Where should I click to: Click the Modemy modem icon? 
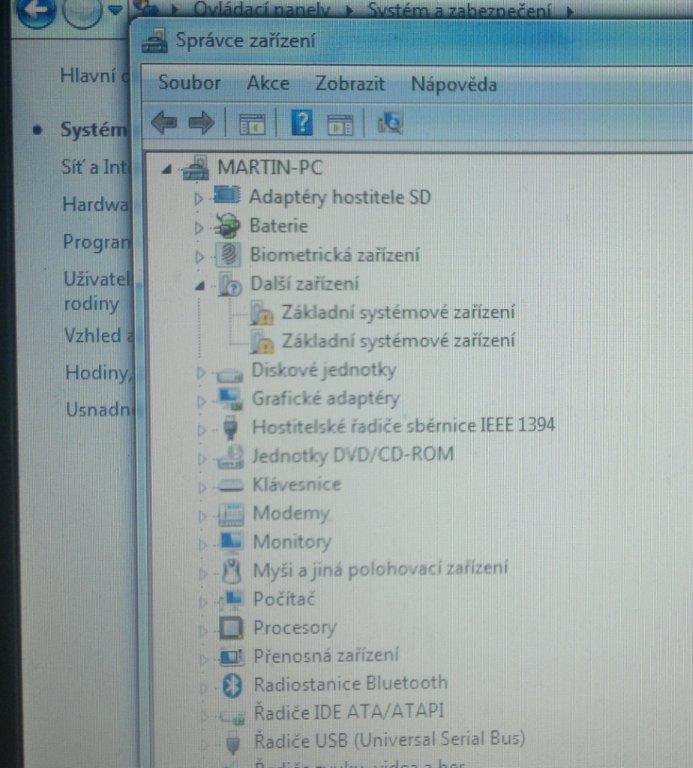pos(231,514)
